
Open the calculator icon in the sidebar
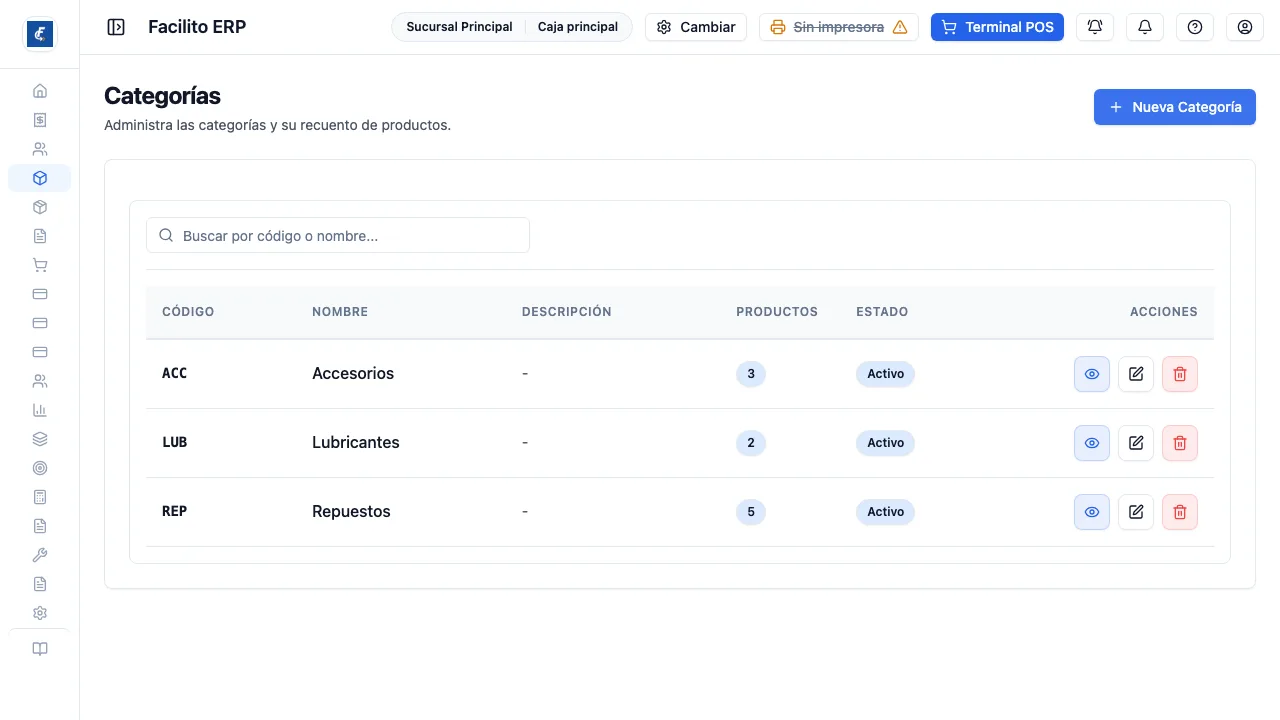point(40,497)
